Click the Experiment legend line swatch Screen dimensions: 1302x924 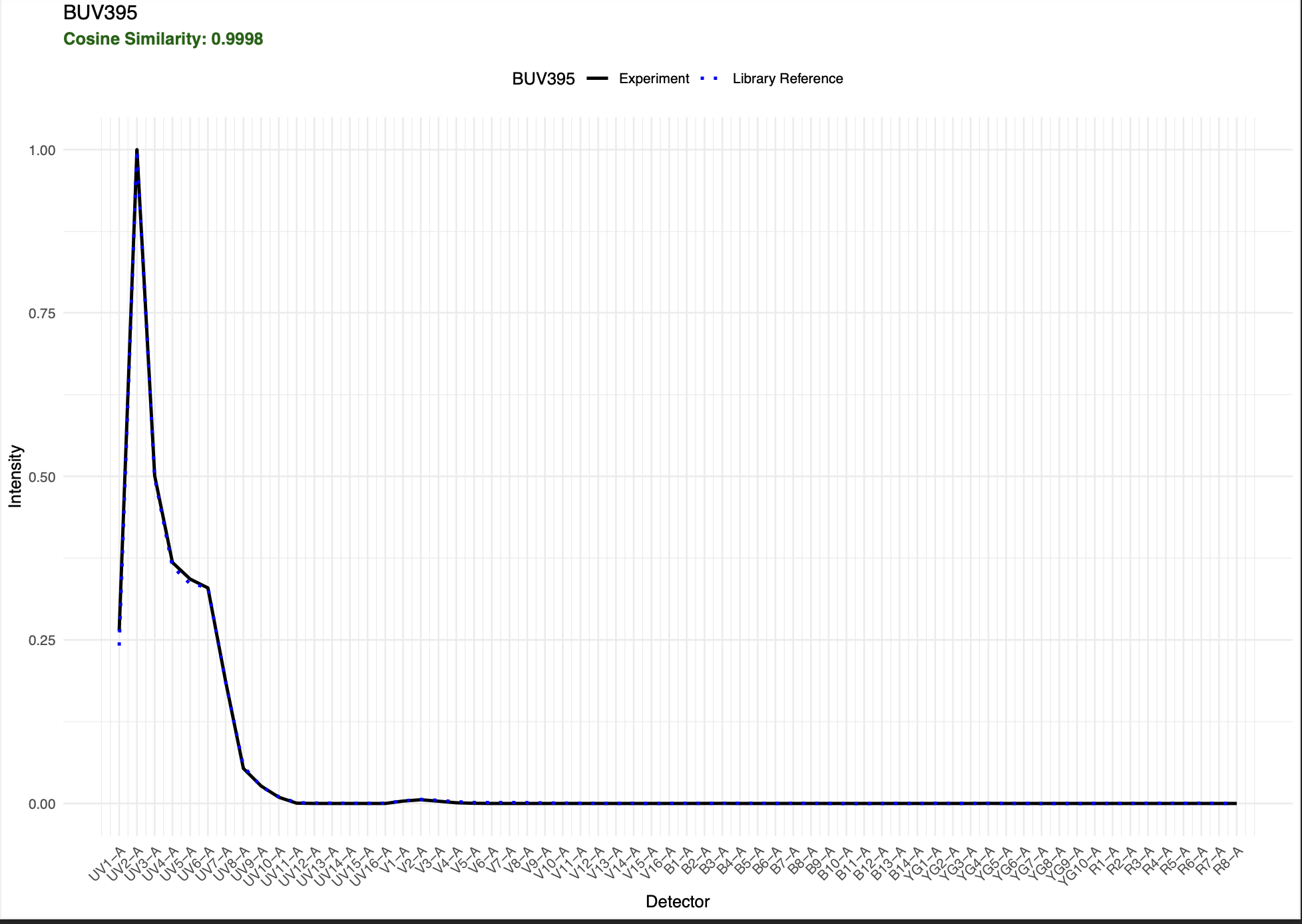coord(597,79)
